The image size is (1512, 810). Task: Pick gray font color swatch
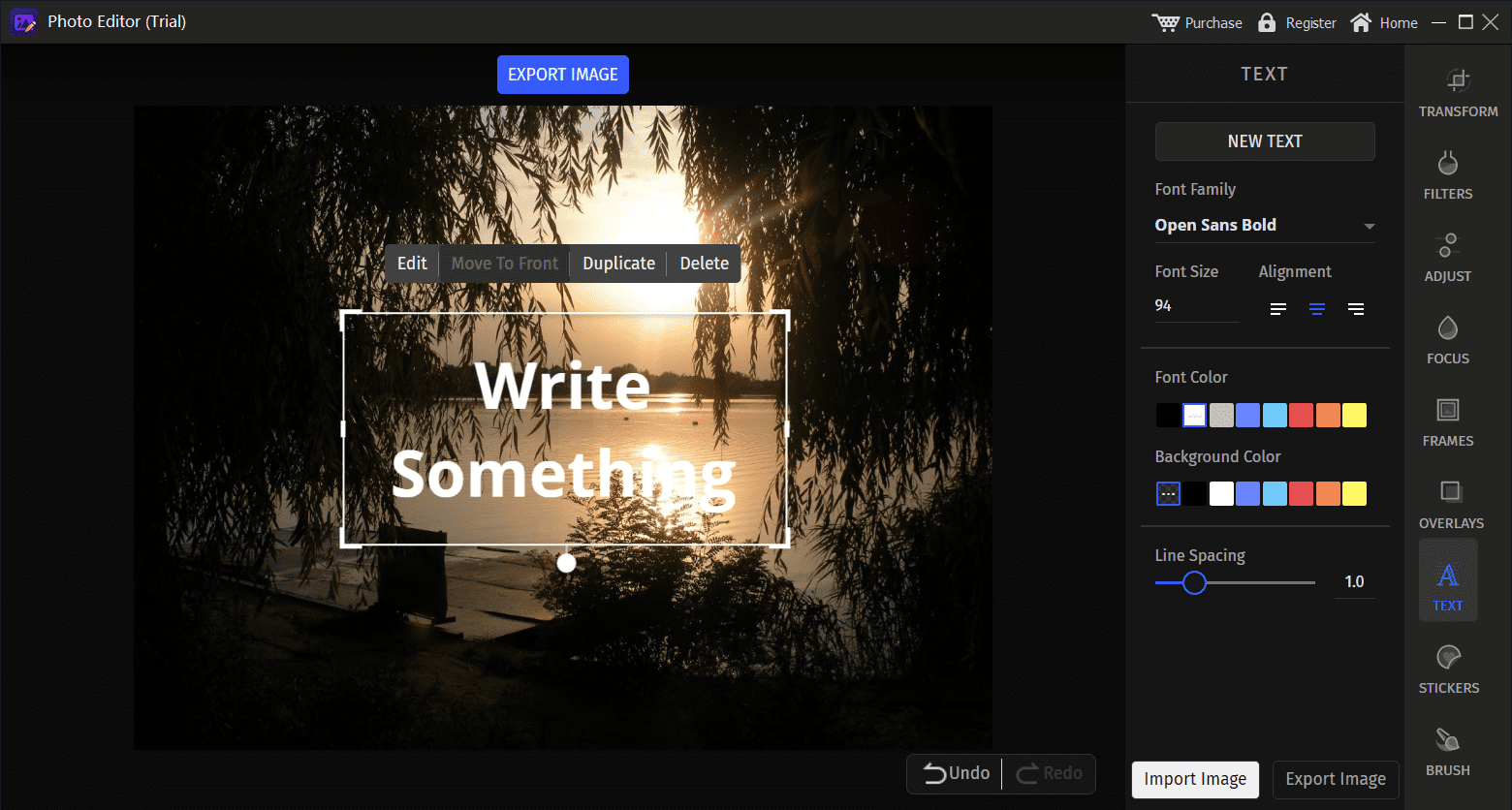(1221, 416)
